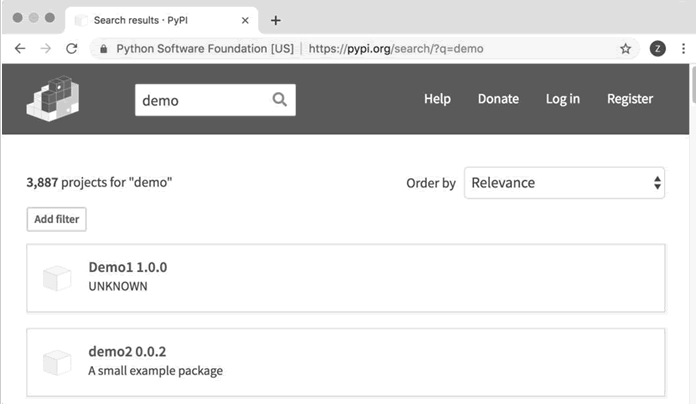The image size is (696, 404).
Task: Click the Add filter button
Action: coord(56,219)
